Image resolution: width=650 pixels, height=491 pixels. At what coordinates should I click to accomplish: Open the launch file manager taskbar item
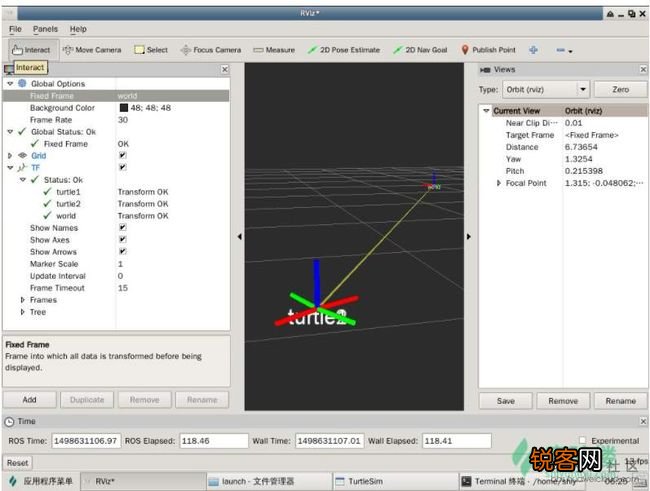tap(269, 481)
